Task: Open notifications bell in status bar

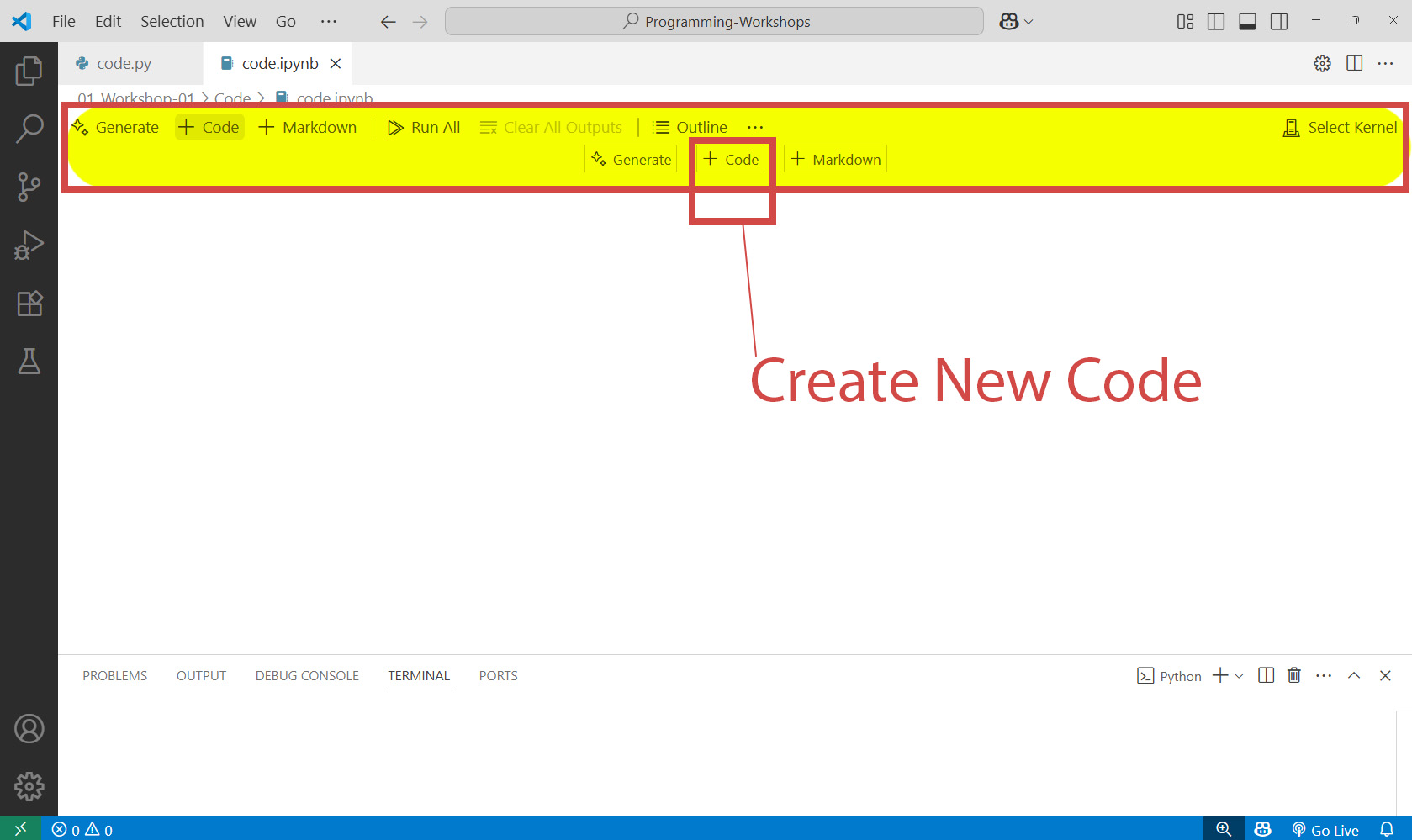Action: point(1387,829)
